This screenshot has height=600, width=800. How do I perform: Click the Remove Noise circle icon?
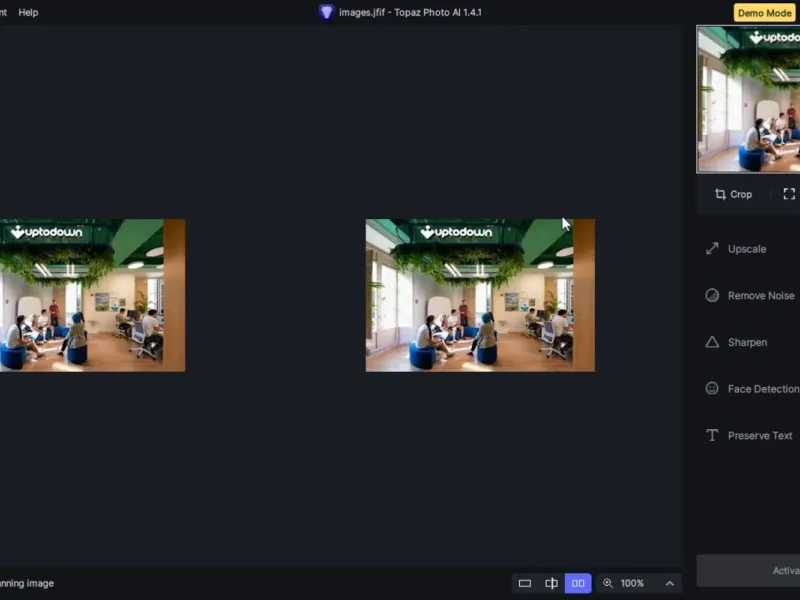point(712,296)
